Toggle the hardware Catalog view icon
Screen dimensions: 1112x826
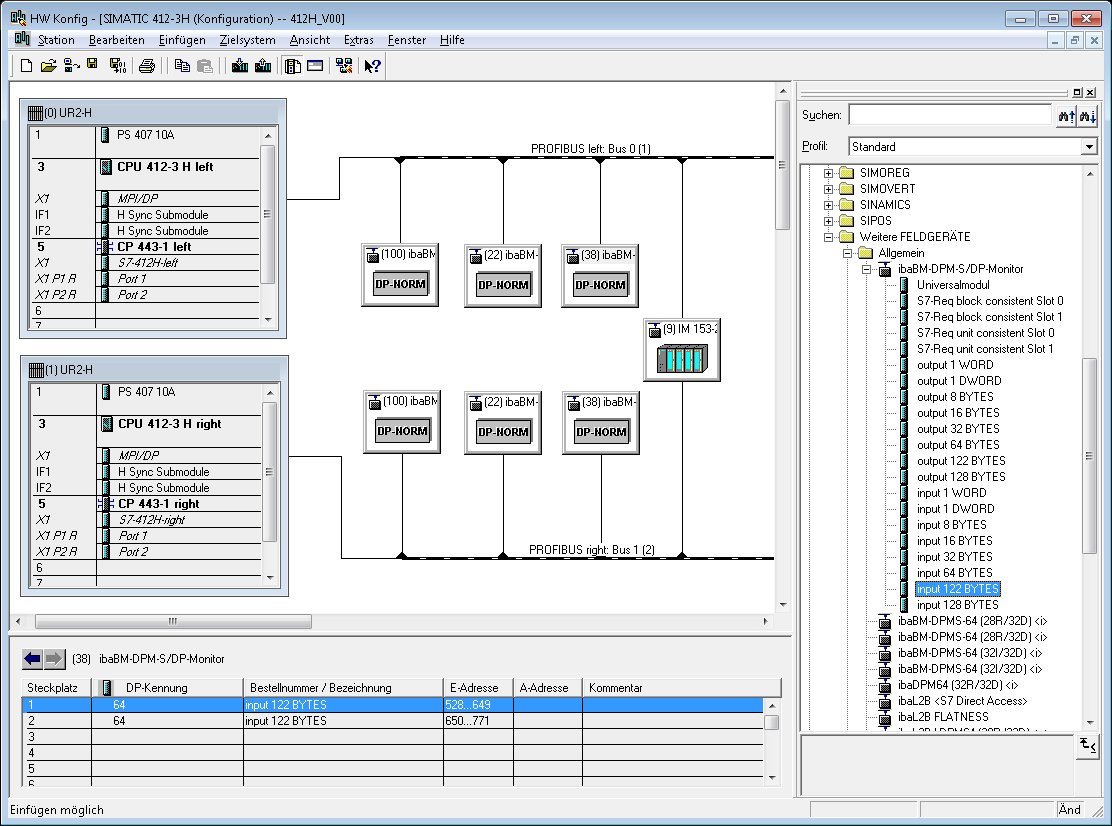(x=292, y=66)
